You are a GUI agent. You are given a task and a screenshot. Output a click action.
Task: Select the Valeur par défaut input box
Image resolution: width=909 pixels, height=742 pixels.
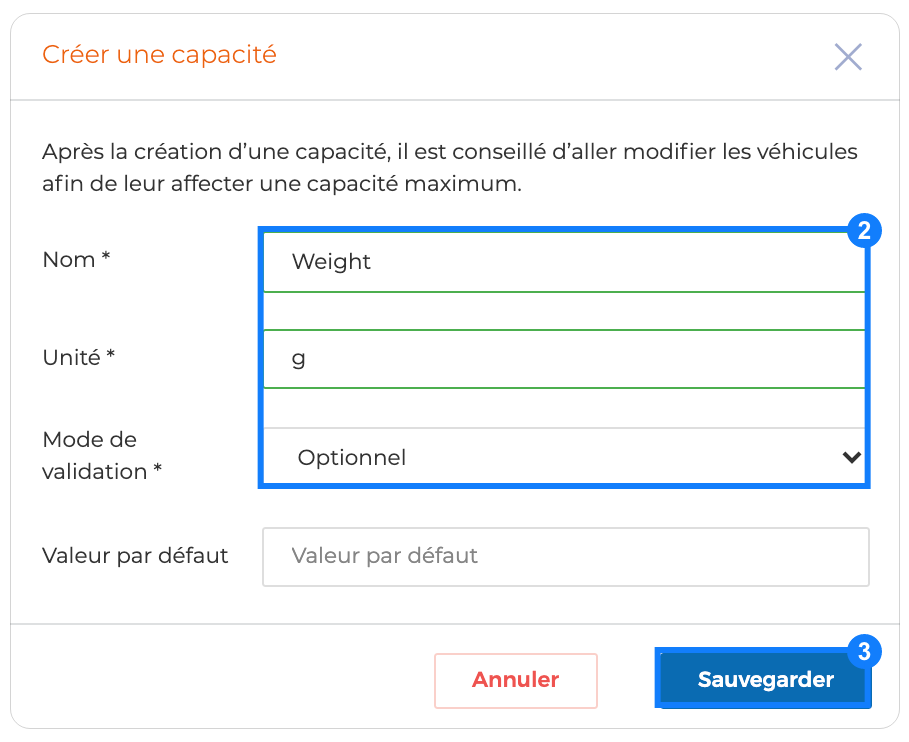click(x=566, y=556)
